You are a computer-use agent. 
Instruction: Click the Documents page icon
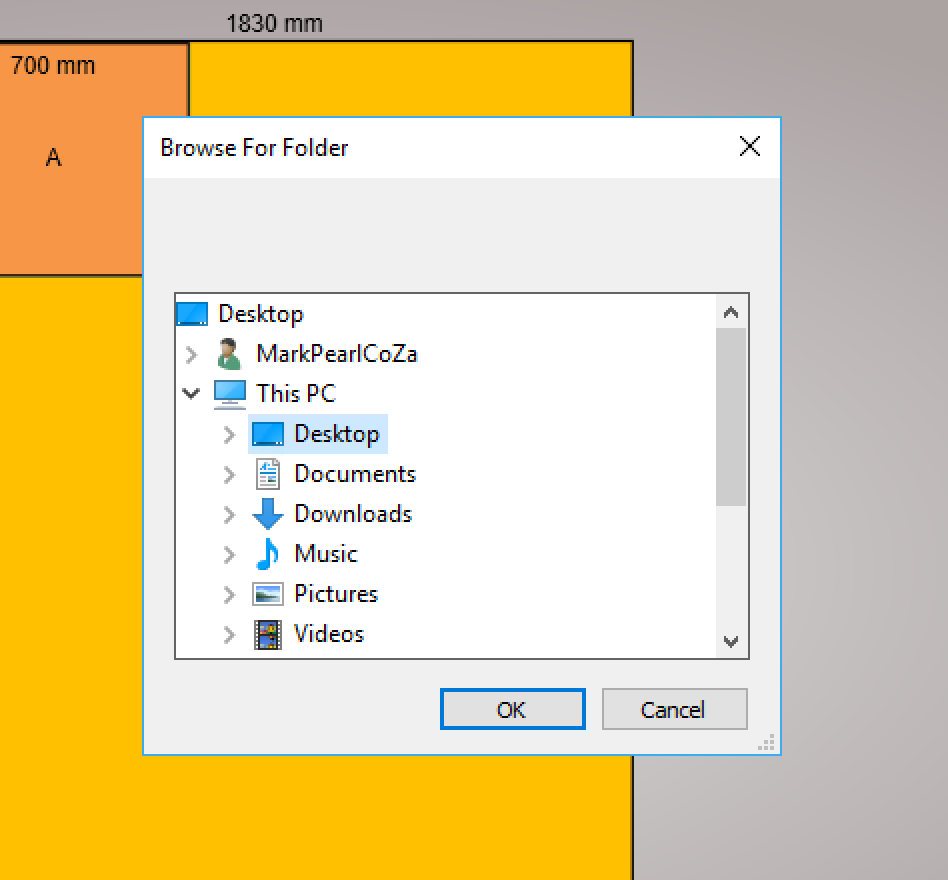[x=268, y=474]
